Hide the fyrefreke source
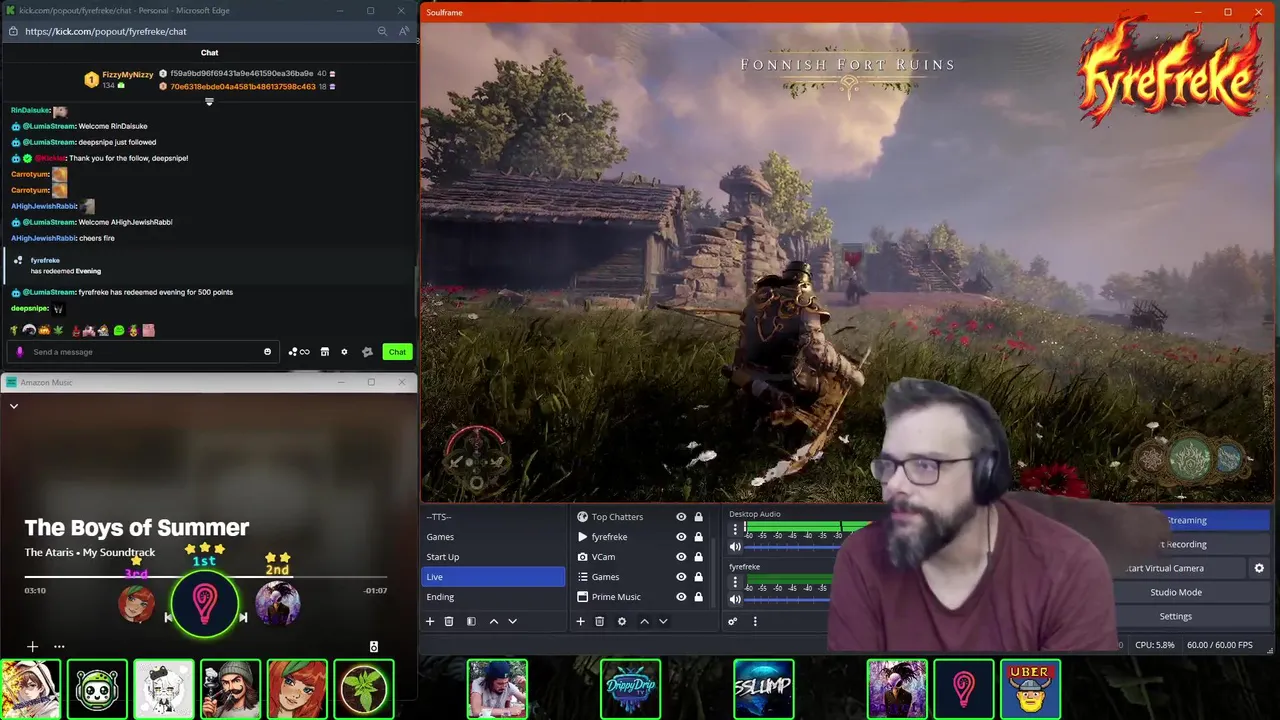 (681, 537)
